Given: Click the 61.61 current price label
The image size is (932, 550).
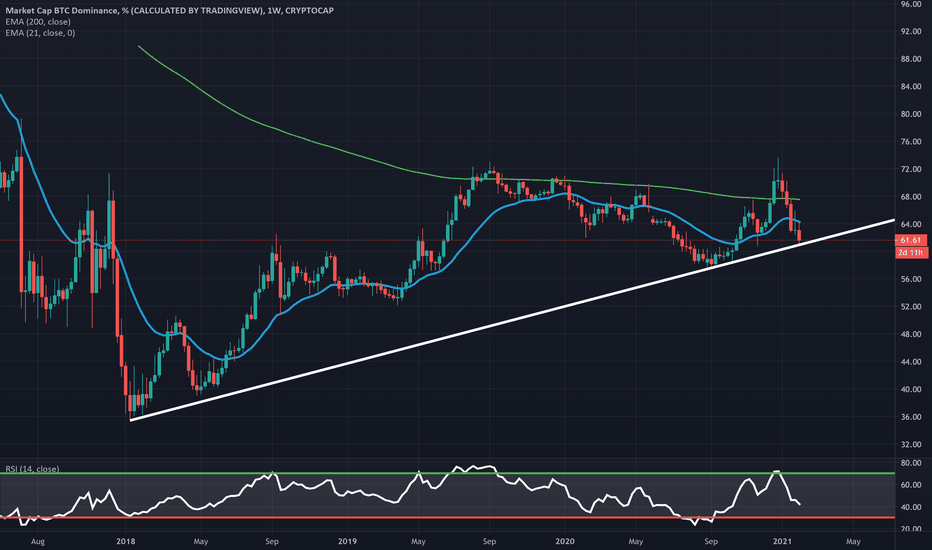Looking at the screenshot, I should pyautogui.click(x=911, y=240).
